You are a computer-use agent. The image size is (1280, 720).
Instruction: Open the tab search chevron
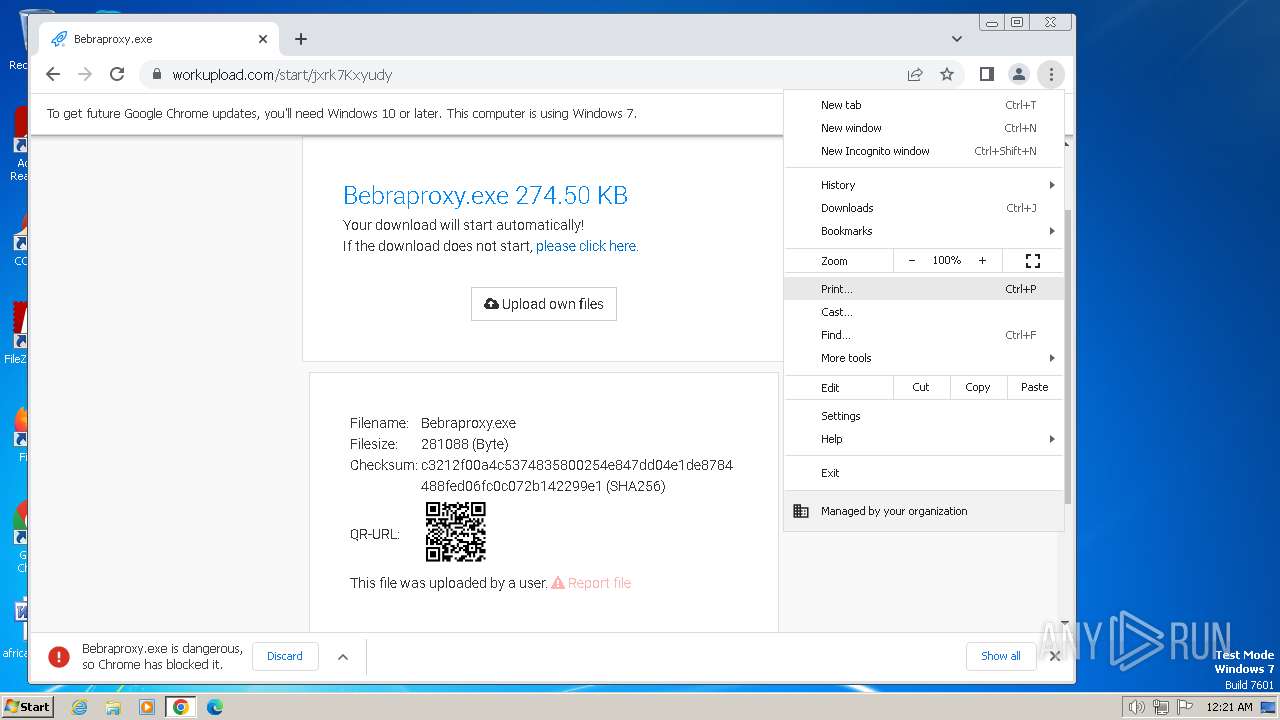point(957,39)
